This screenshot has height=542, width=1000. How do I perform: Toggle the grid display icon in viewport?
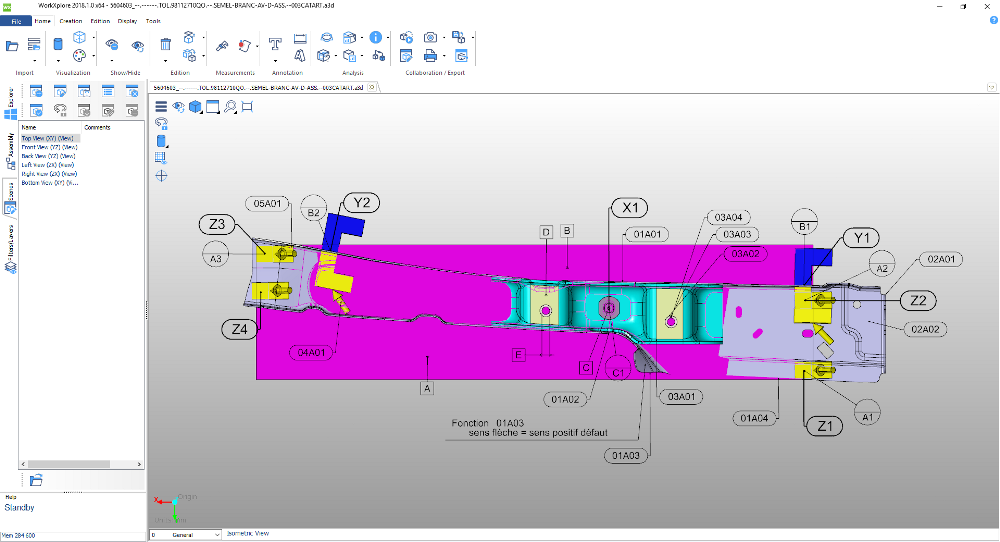tap(161, 157)
